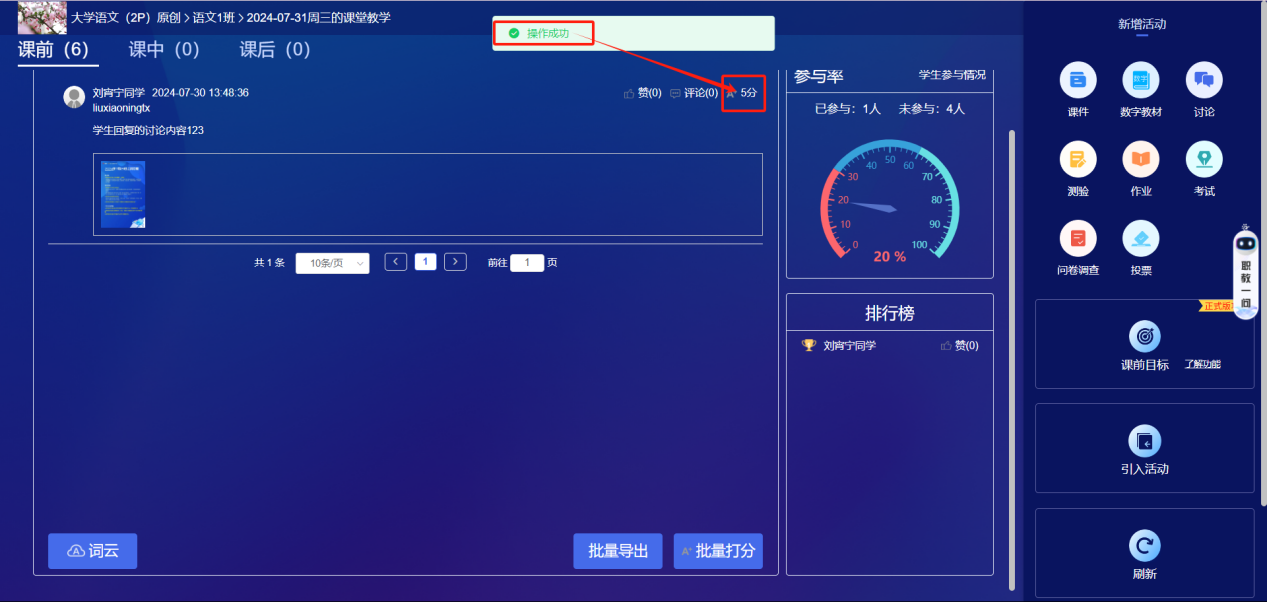
Task: Like 刘肖宁同学's discussion post with 赞(0)
Action: point(643,93)
